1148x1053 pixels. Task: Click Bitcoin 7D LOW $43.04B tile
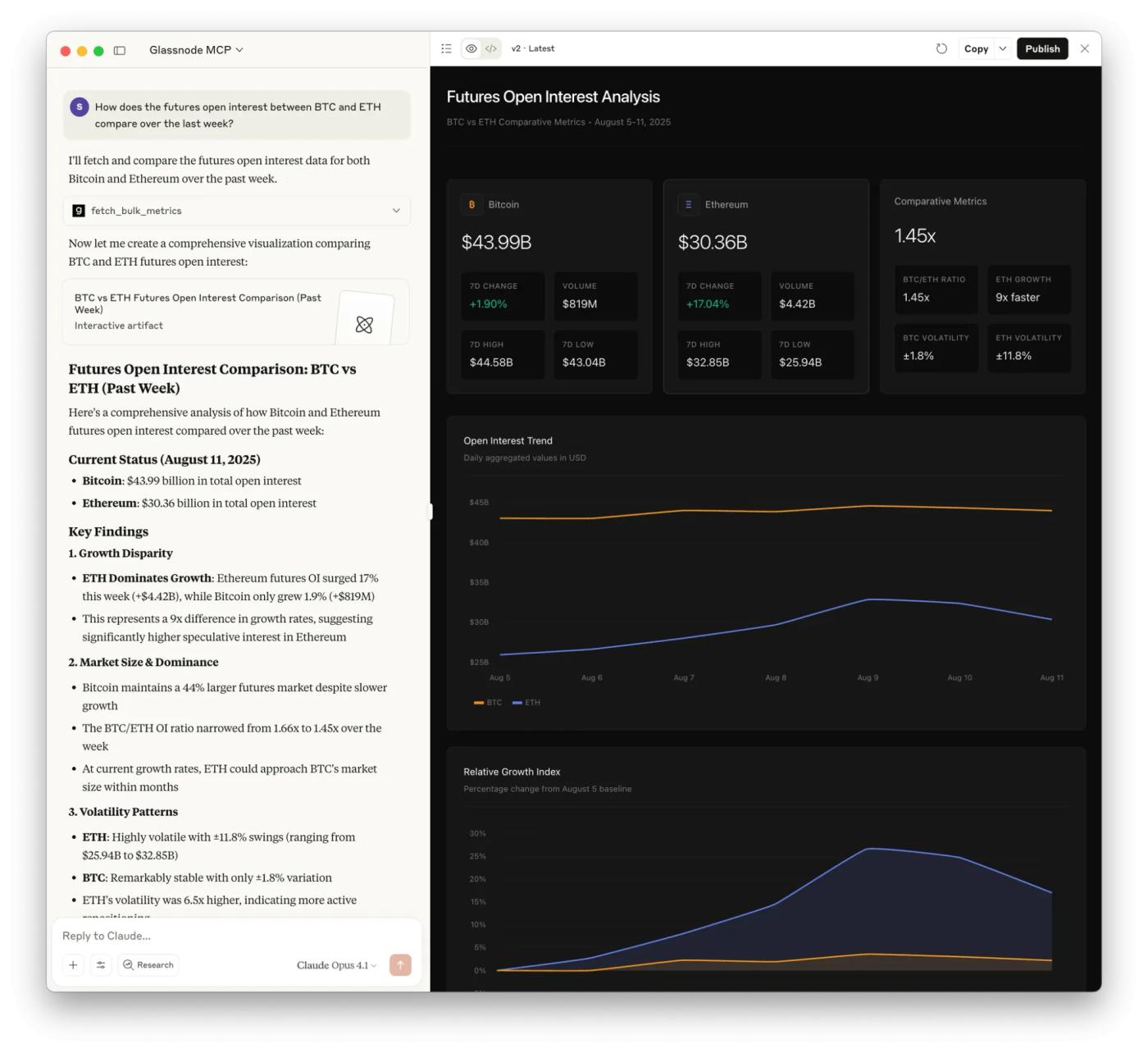596,354
